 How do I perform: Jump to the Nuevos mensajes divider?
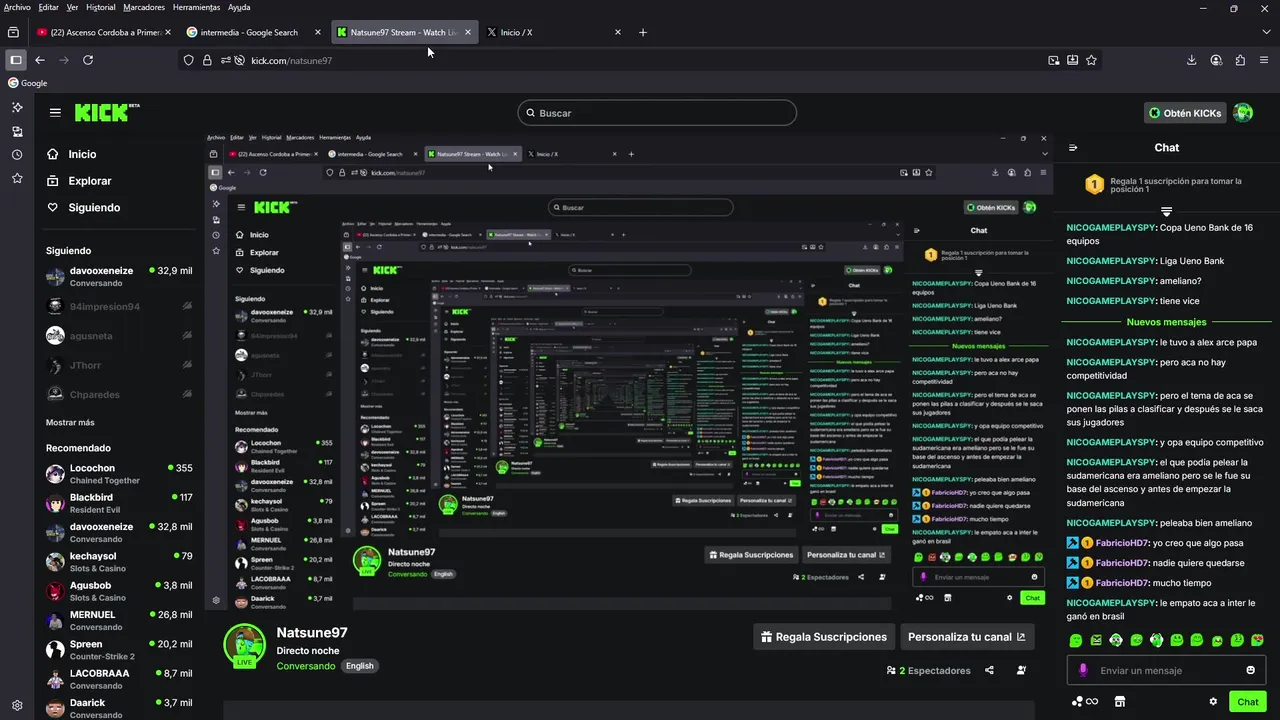[1166, 322]
